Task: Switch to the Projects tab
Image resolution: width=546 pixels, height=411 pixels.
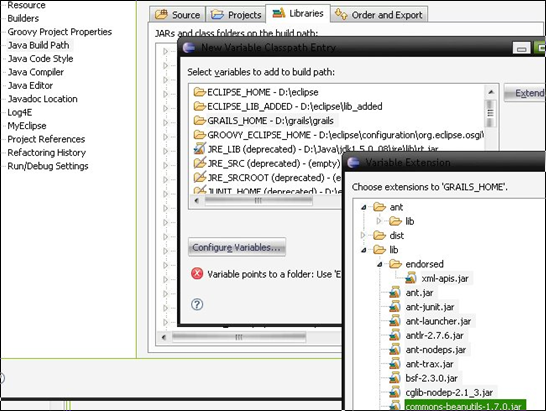Action: pyautogui.click(x=236, y=15)
